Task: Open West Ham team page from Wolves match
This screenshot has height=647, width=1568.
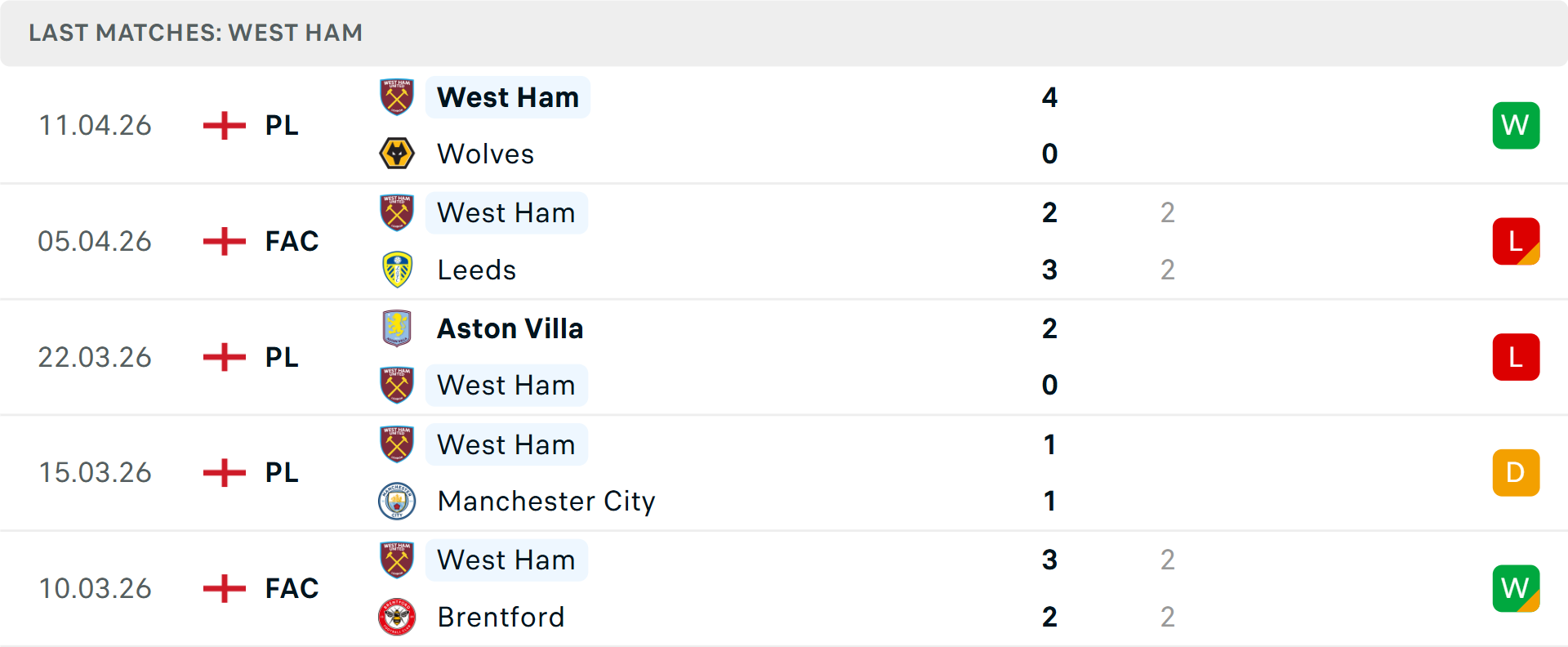Action: [507, 96]
